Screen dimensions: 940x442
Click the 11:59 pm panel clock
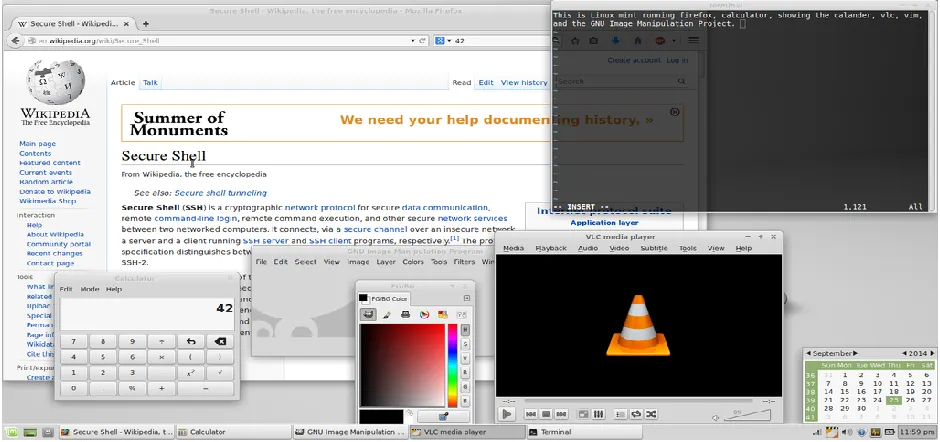(918, 432)
